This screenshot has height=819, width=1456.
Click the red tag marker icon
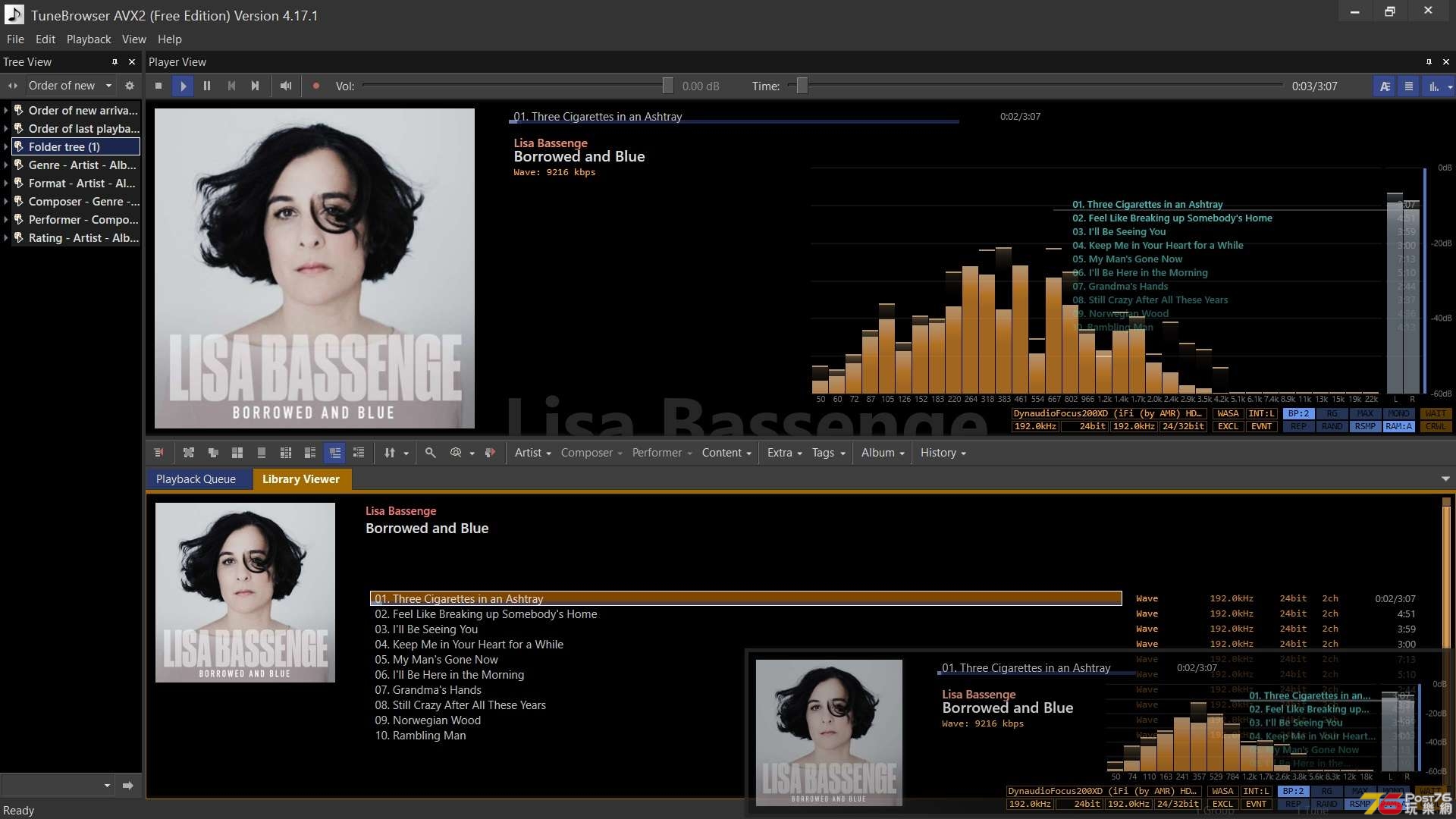490,453
